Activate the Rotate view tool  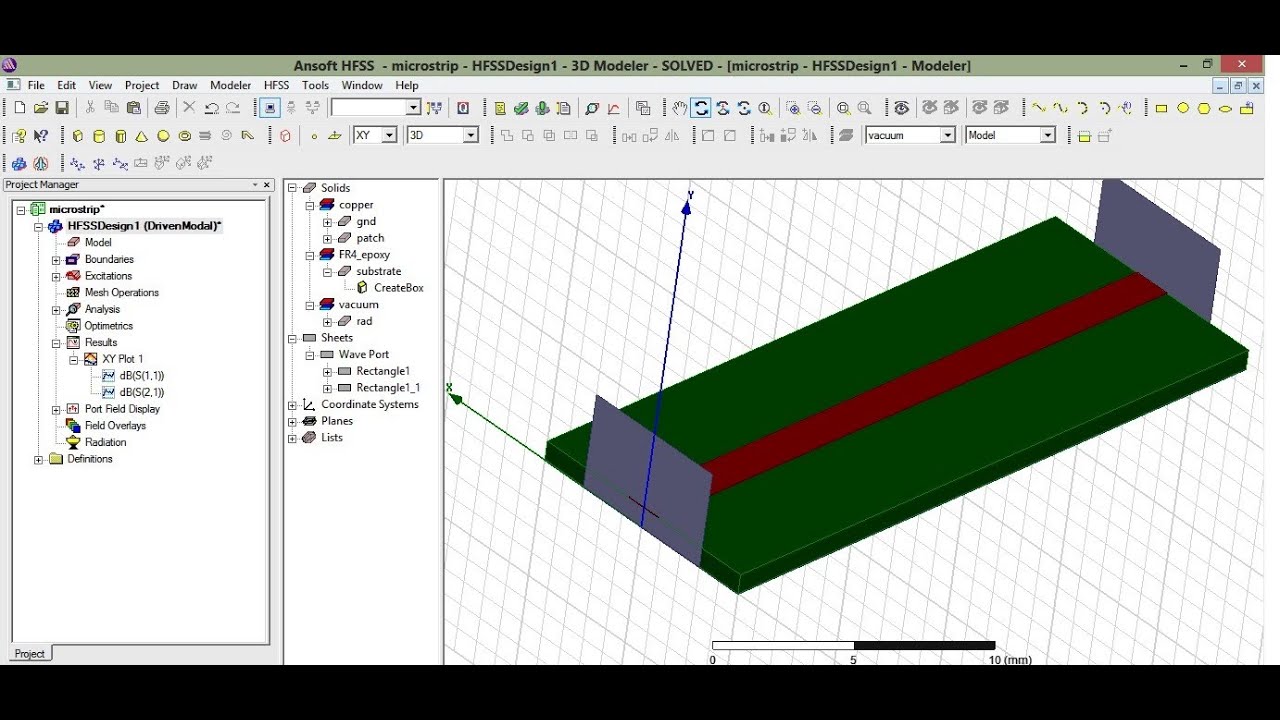pyautogui.click(x=701, y=108)
